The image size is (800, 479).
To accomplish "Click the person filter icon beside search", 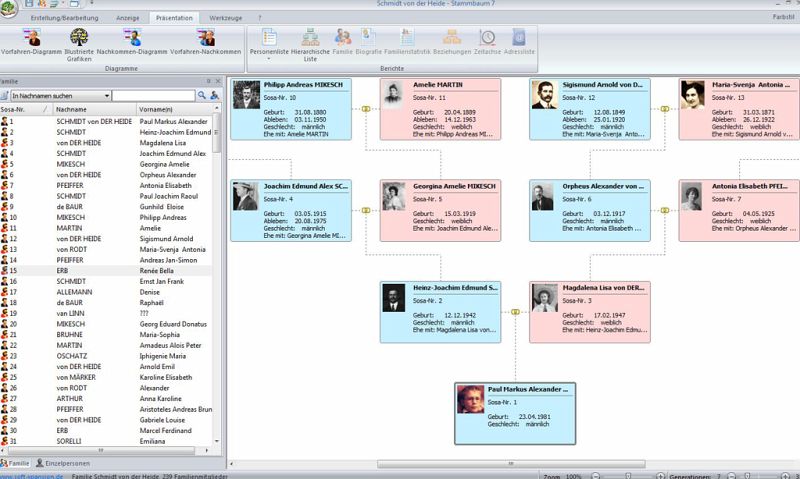I will (x=214, y=95).
